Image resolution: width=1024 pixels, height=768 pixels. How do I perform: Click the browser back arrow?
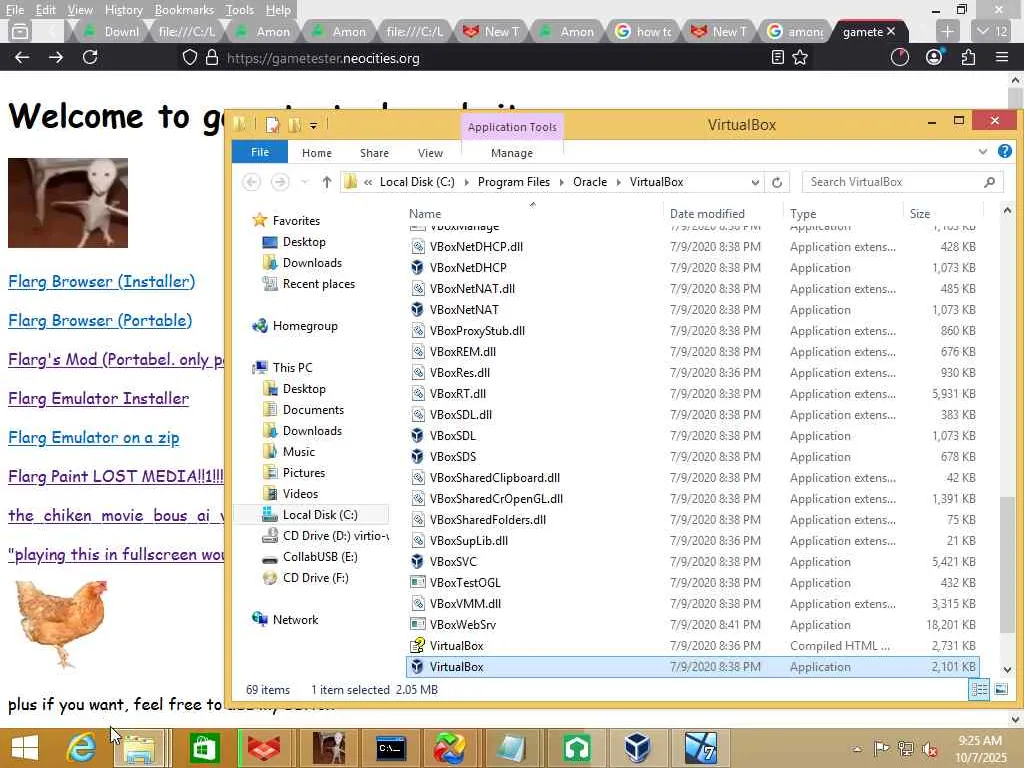[x=22, y=57]
